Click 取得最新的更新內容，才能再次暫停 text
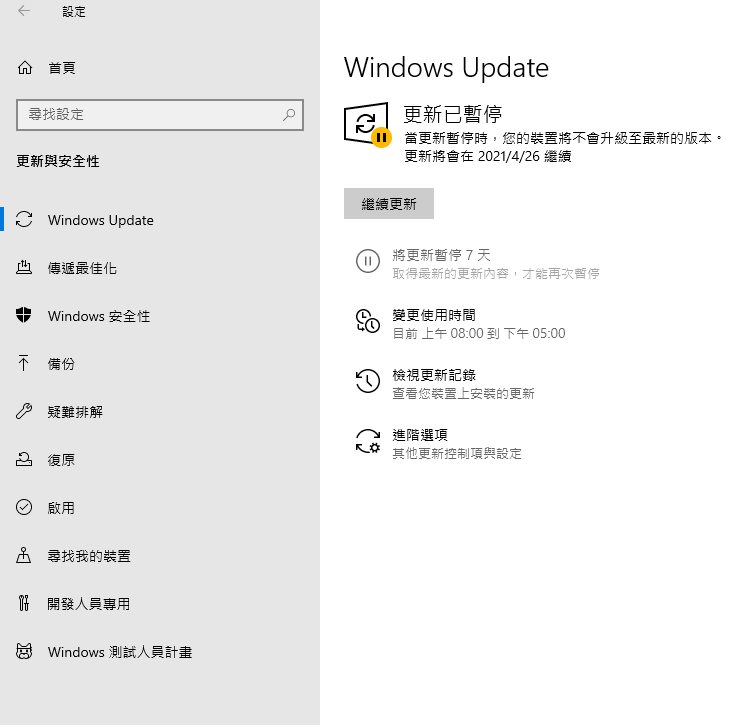Viewport: 751px width, 725px height. [496, 273]
